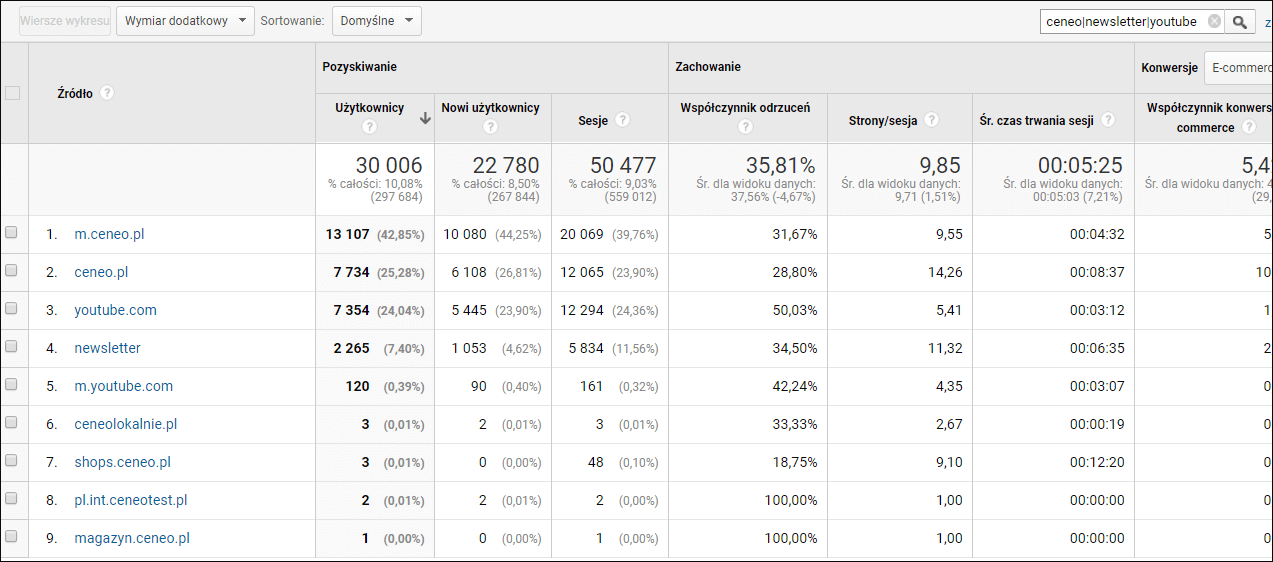The height and width of the screenshot is (562, 1273).
Task: Select newsletter session duration 00:06:35
Action: (x=1097, y=348)
